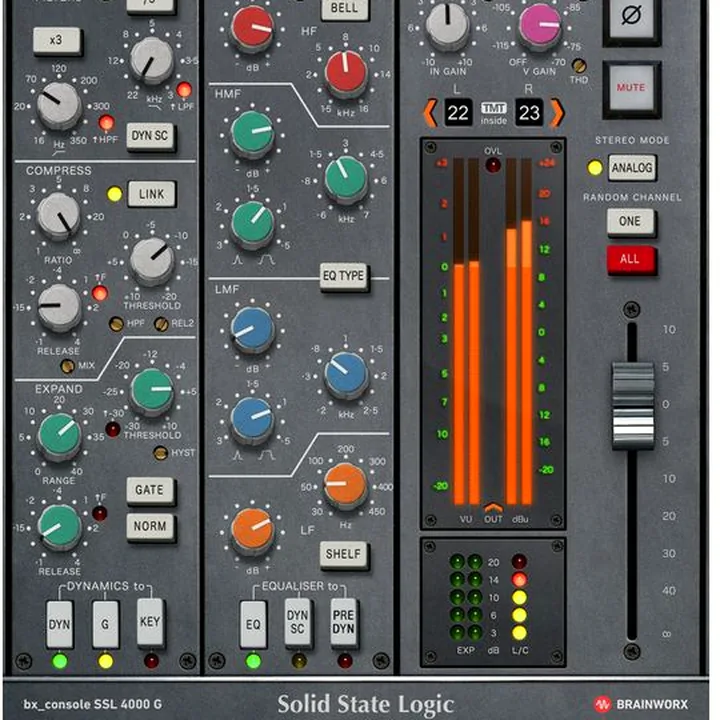Toggle the MUTE button

[x=631, y=88]
